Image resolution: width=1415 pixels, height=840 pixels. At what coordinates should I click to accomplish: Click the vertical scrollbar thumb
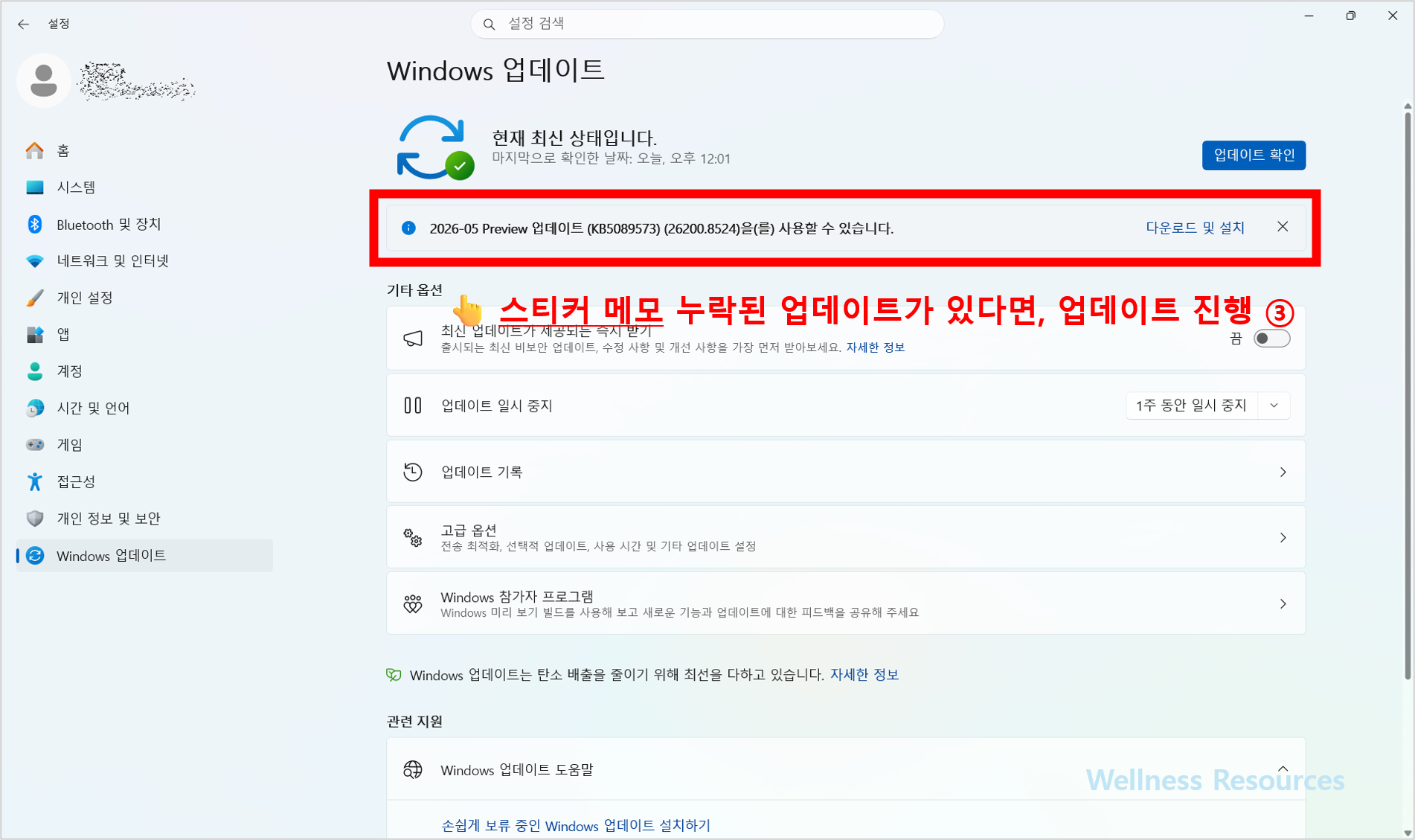pyautogui.click(x=1407, y=394)
